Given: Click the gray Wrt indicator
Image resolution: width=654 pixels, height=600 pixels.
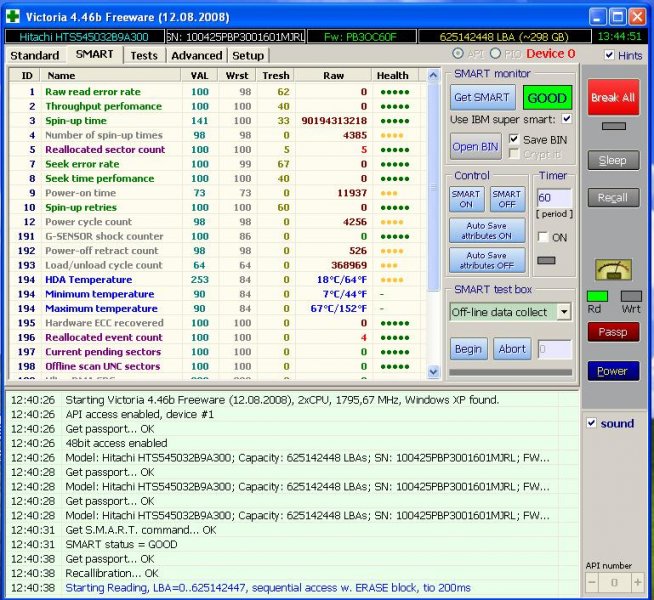Looking at the screenshot, I should 630,296.
